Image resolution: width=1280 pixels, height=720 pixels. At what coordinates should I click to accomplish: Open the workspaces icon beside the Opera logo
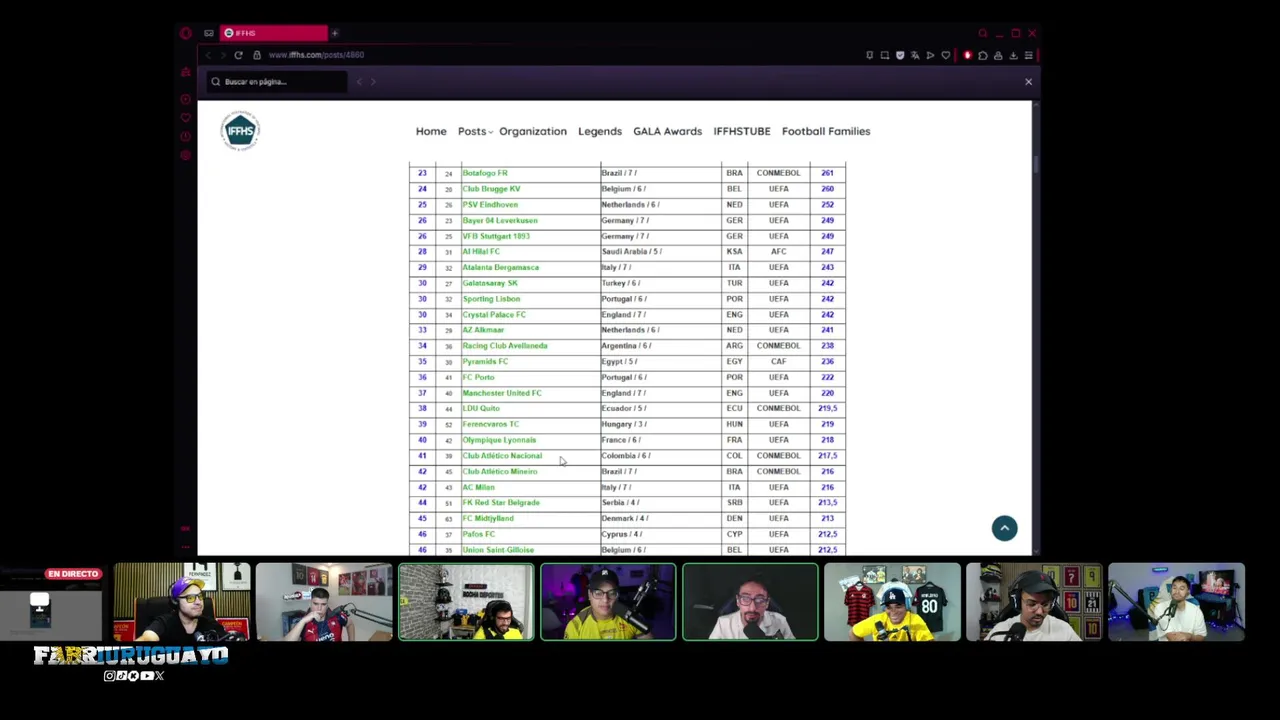point(208,33)
